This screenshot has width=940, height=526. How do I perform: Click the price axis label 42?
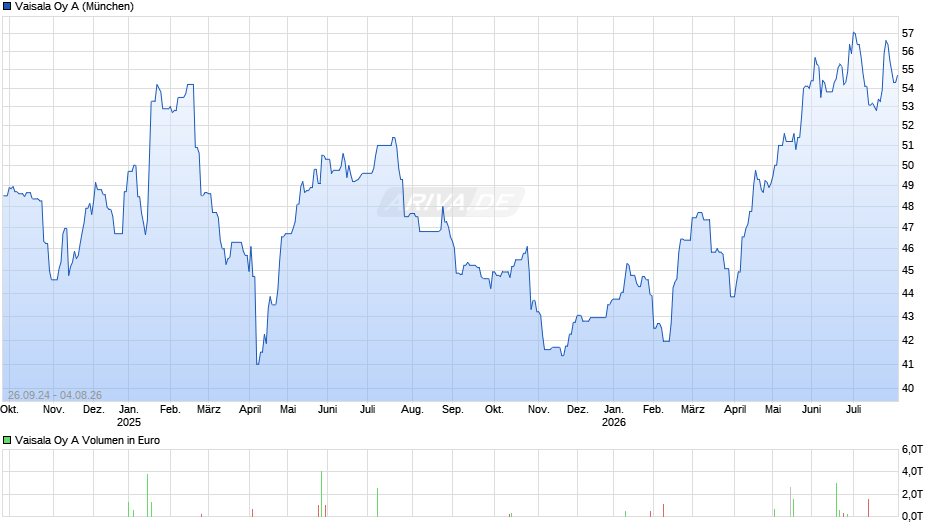click(x=908, y=340)
